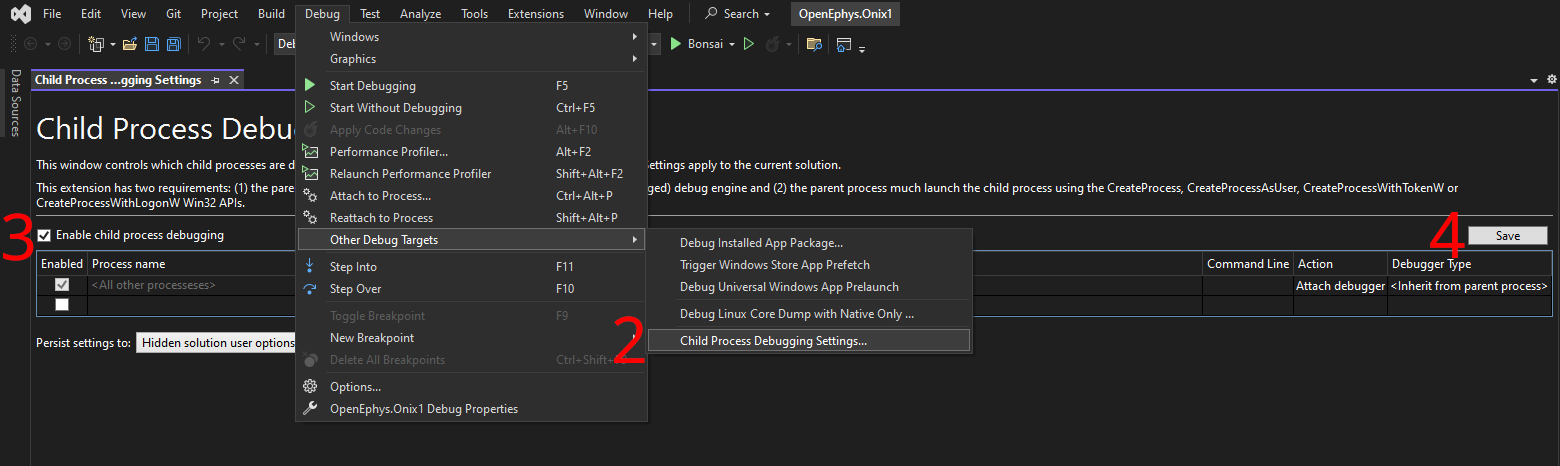Open the New Project dropdown arrow
1560x466 pixels.
113,44
